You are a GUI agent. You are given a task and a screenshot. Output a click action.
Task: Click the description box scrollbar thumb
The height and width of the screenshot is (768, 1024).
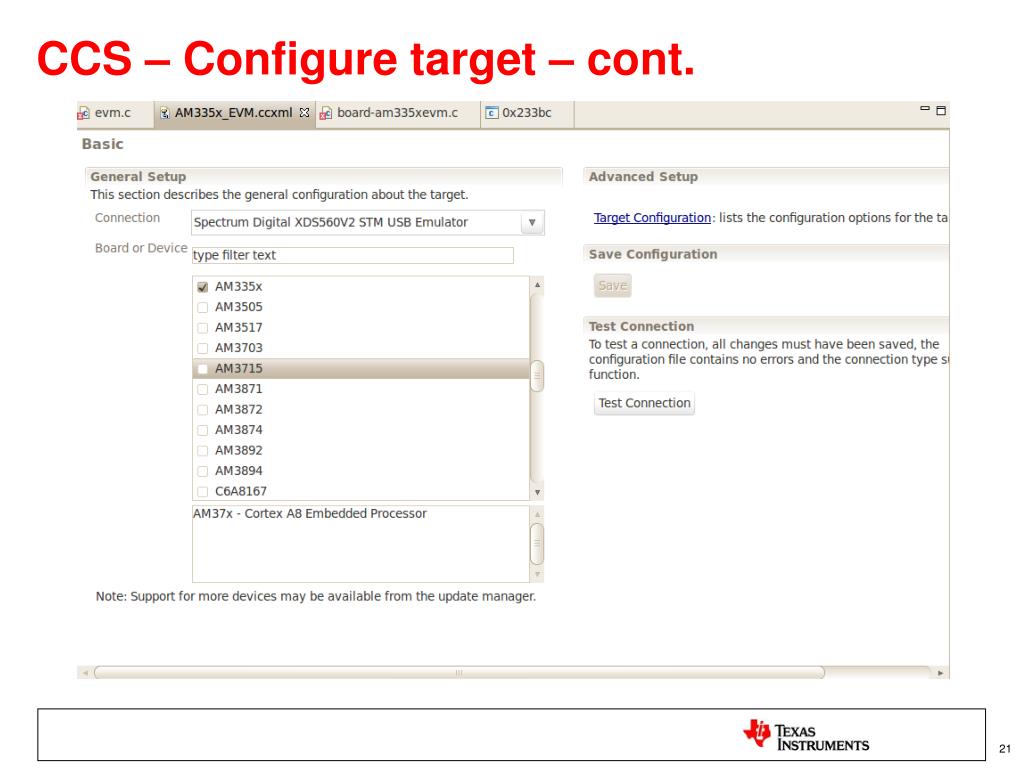(537, 543)
